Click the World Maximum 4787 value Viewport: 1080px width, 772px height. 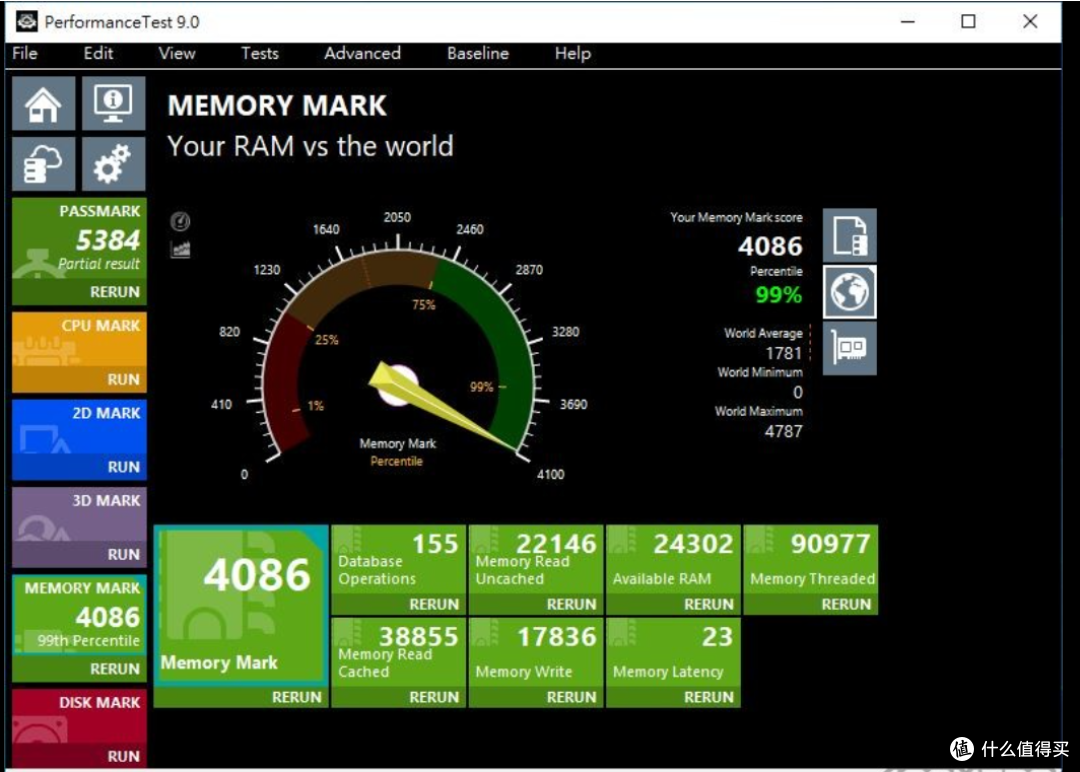(x=784, y=432)
